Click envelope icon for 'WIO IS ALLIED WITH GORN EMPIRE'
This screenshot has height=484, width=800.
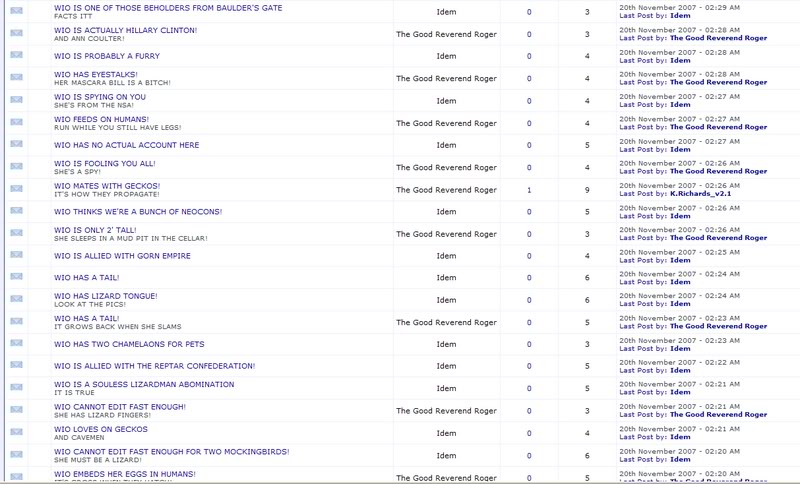[x=16, y=255]
